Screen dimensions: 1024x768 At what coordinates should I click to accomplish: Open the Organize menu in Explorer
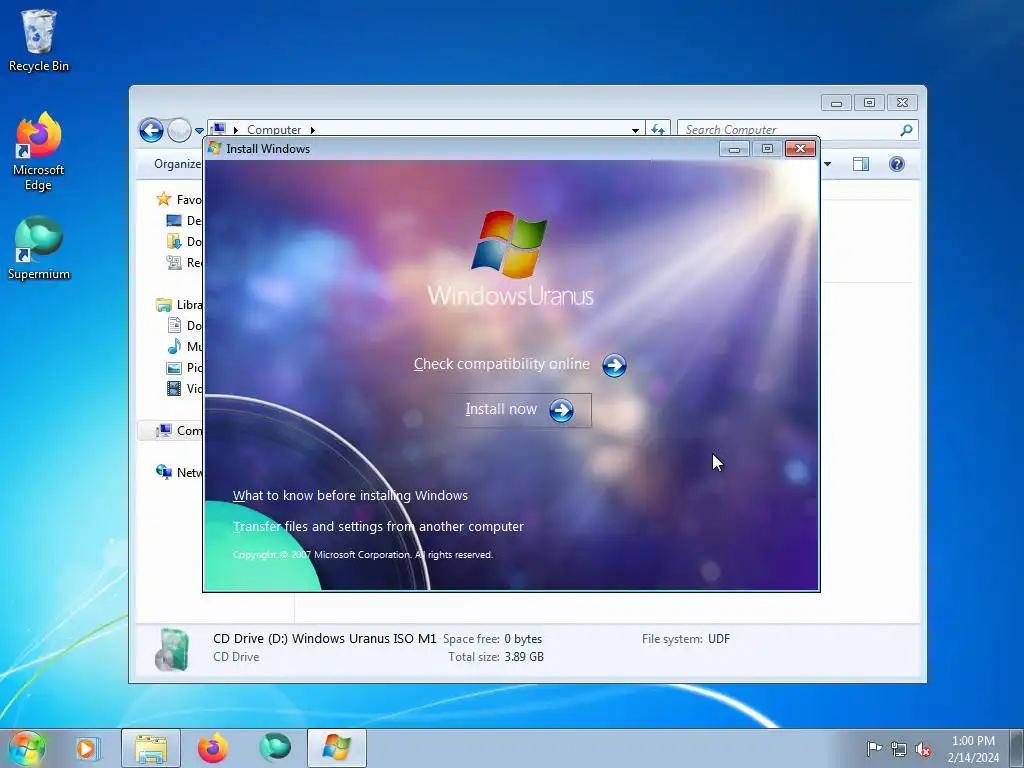177,164
